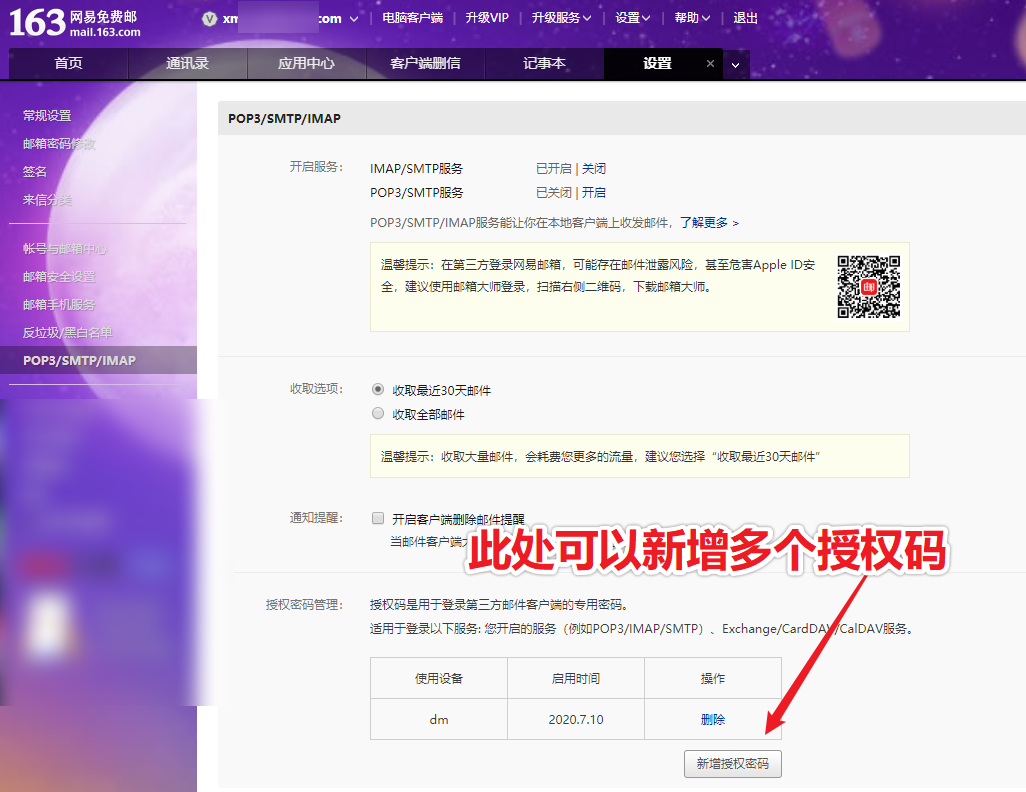Expand the 升级服务 menu
Image resolution: width=1026 pixels, height=792 pixels.
point(561,18)
